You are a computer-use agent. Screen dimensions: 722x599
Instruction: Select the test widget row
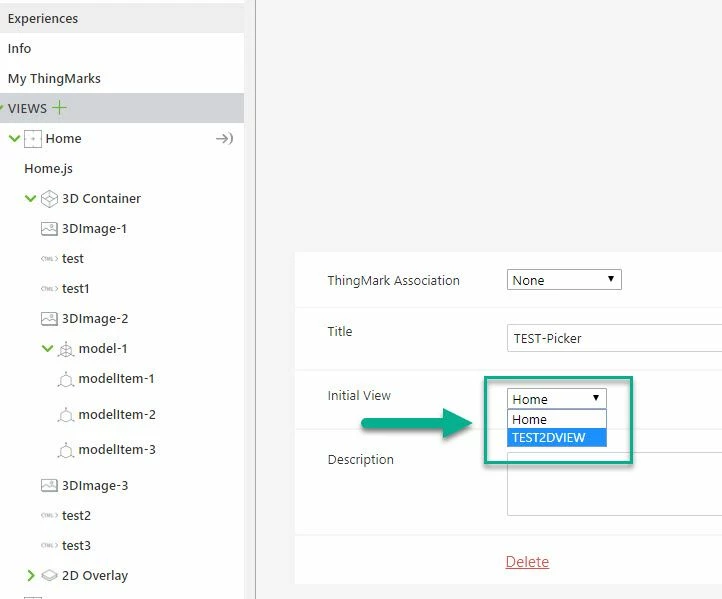pos(73,258)
